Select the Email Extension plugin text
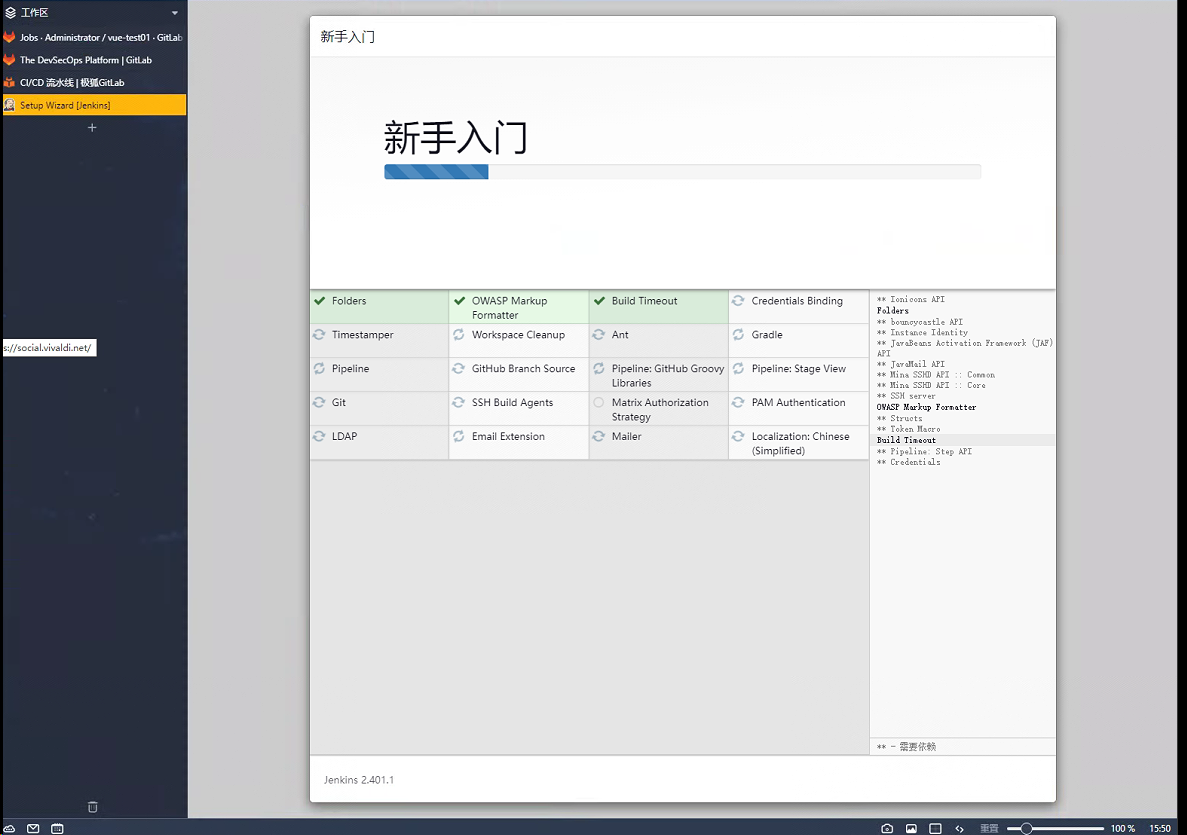This screenshot has width=1187, height=835. 508,436
